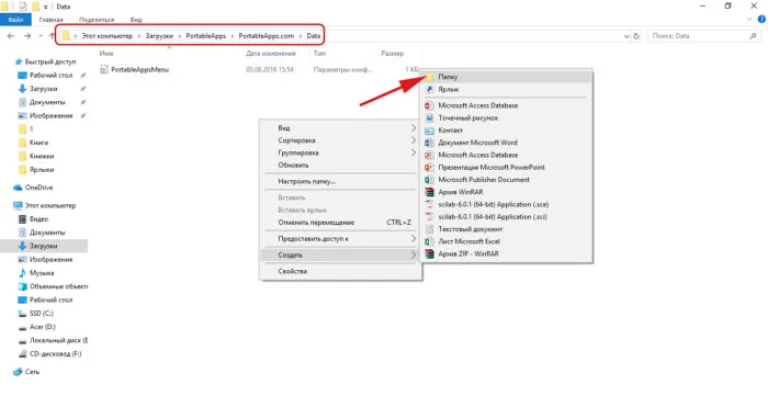Screen dimensions: 768x396
Task: Choose Отменить перемещение in context menu
Action: 340,223
